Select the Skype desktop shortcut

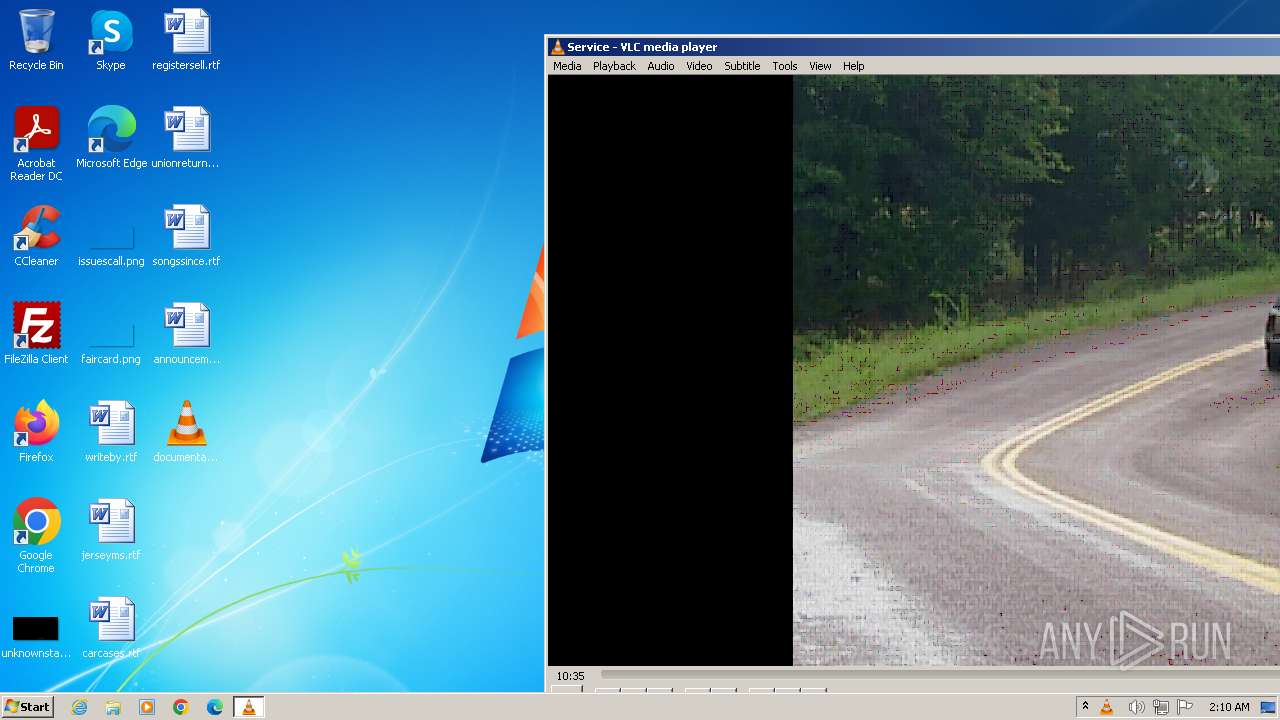[111, 40]
